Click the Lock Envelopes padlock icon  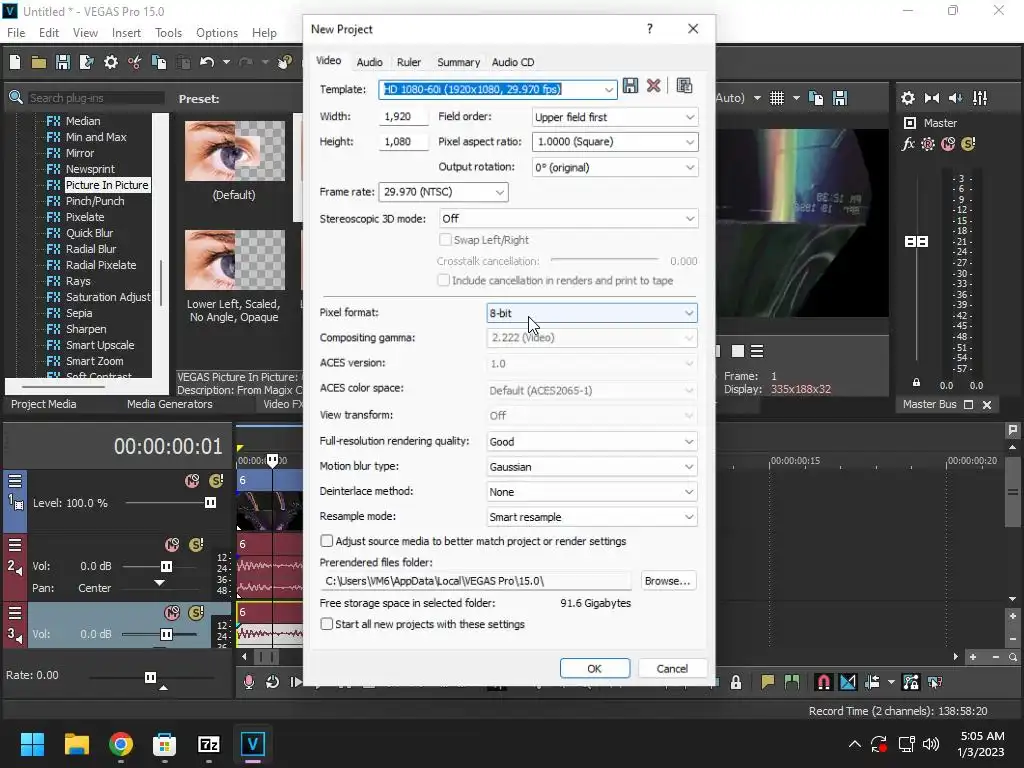pyautogui.click(x=736, y=682)
